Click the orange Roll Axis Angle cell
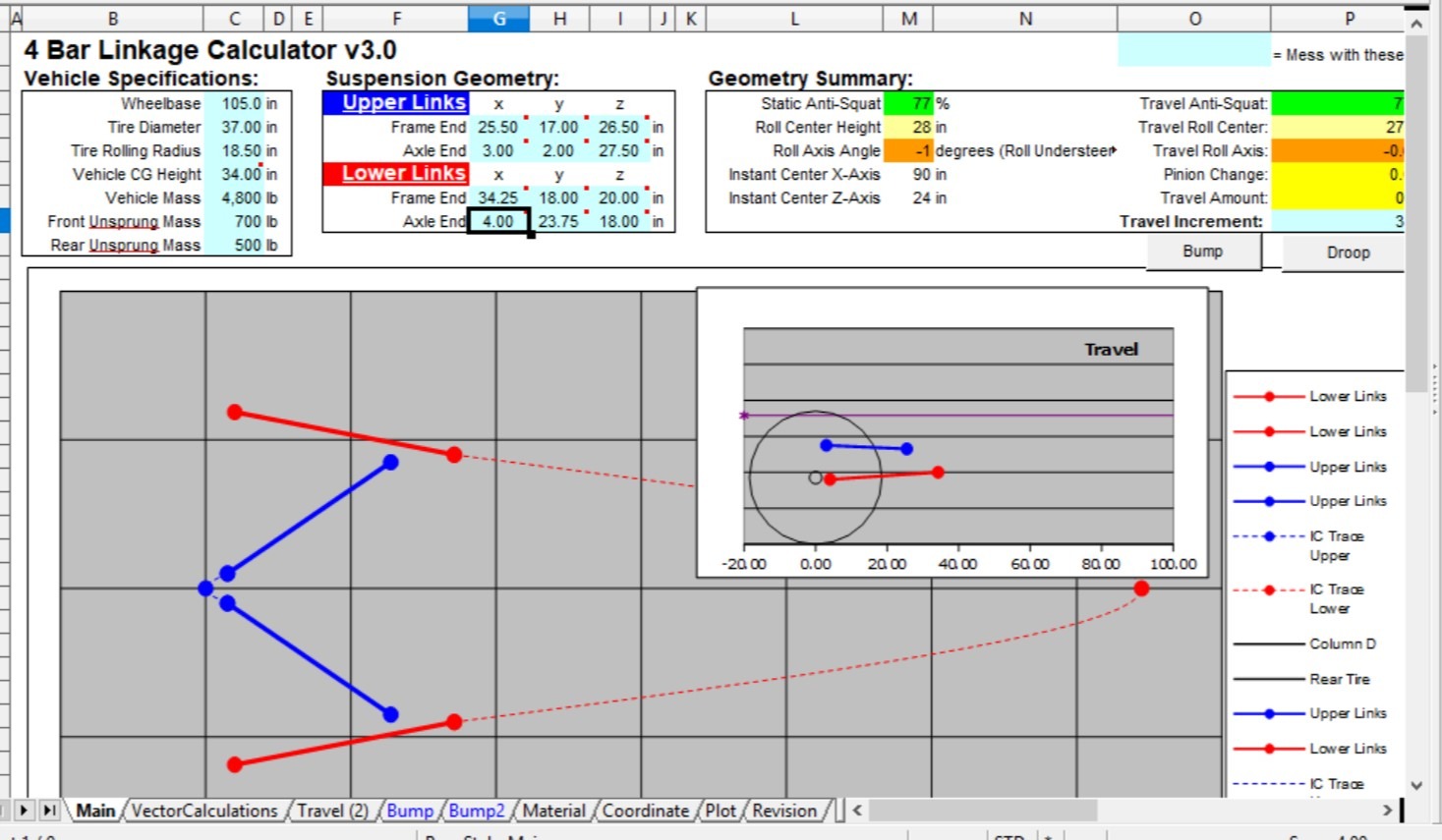 (908, 150)
